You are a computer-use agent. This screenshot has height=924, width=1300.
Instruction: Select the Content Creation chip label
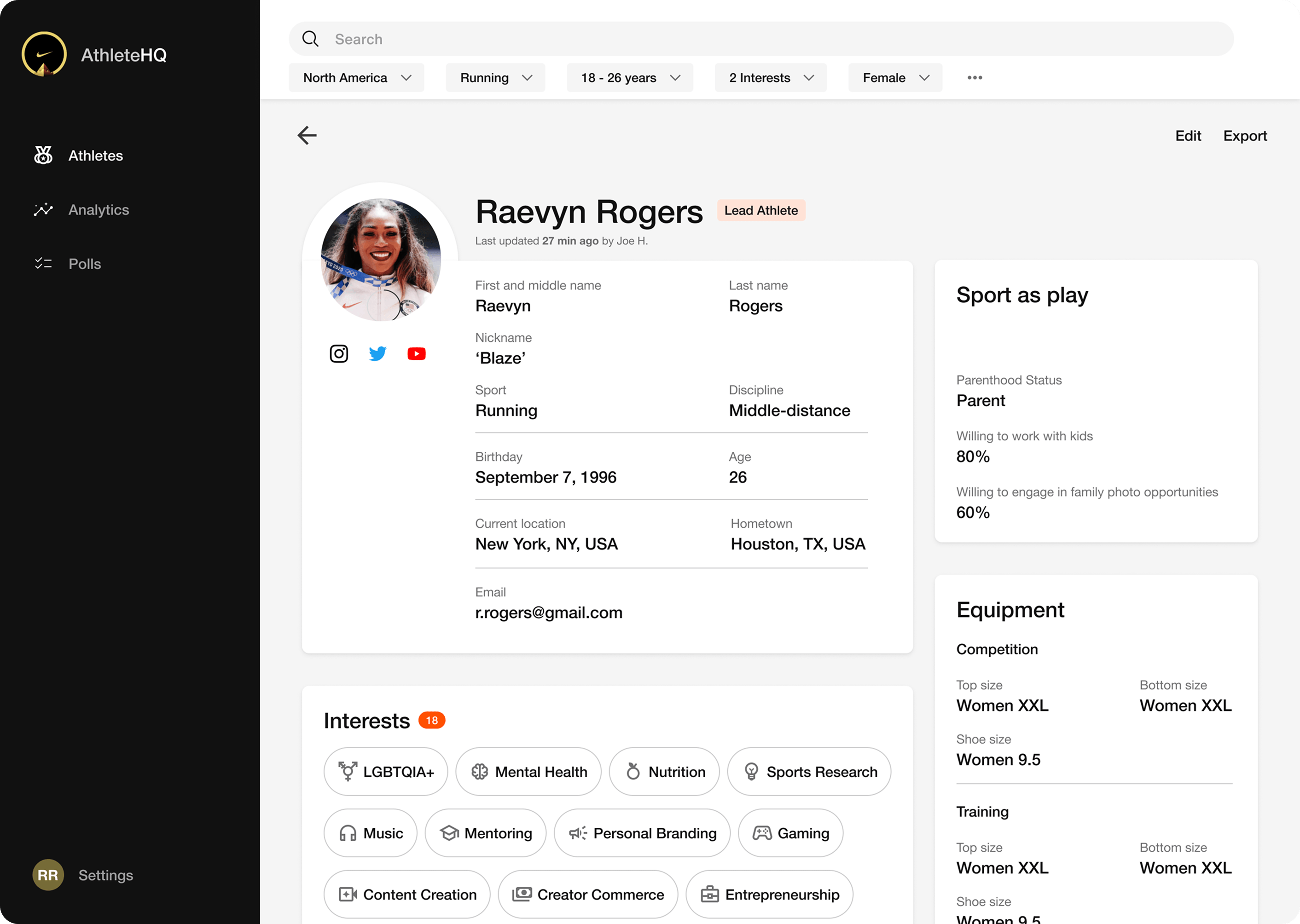pos(420,895)
